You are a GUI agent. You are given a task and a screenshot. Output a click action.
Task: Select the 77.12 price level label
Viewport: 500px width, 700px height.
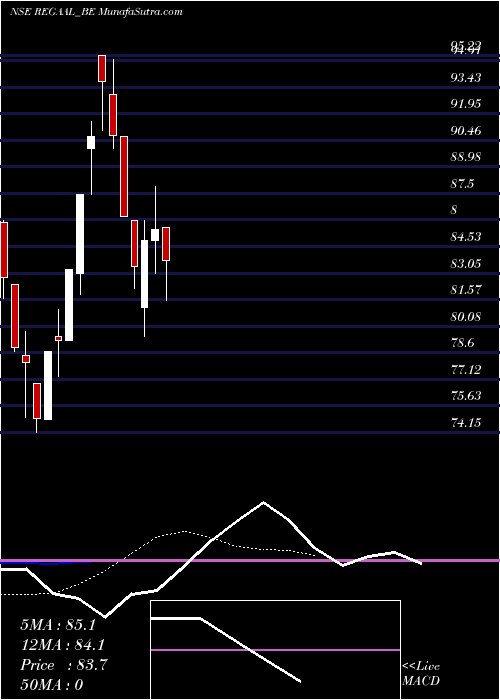(x=466, y=369)
